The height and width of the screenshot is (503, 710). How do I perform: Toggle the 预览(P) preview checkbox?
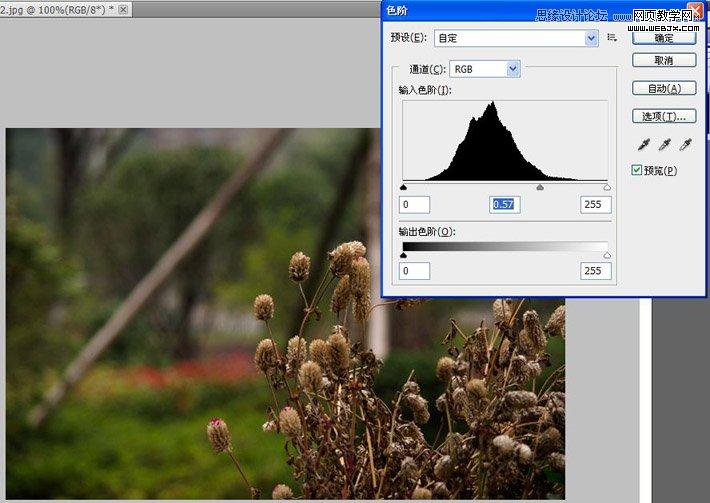(637, 170)
